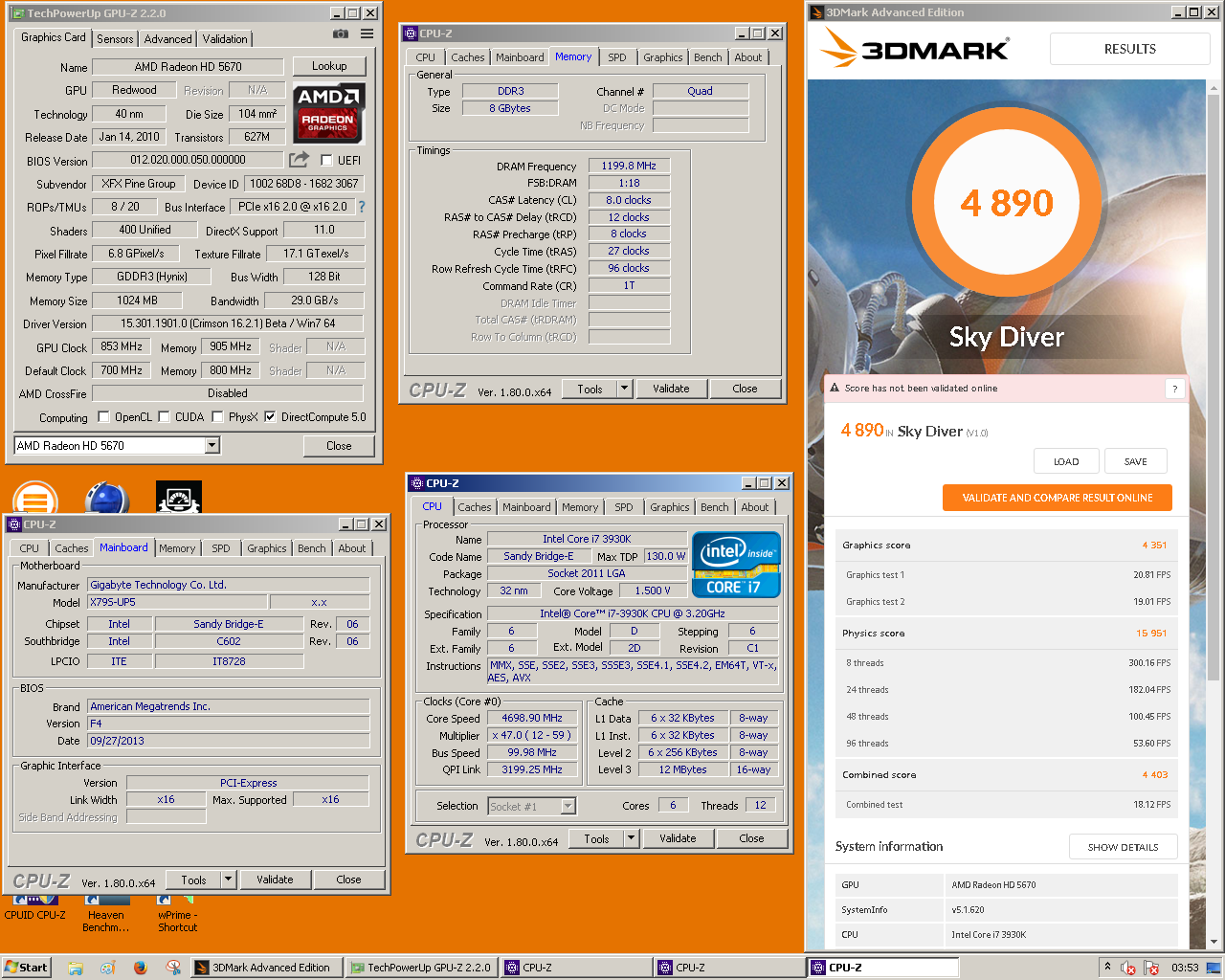Screen dimensions: 1225x980
Task: Click Show Desktop icon in tray
Action: pos(1214,967)
